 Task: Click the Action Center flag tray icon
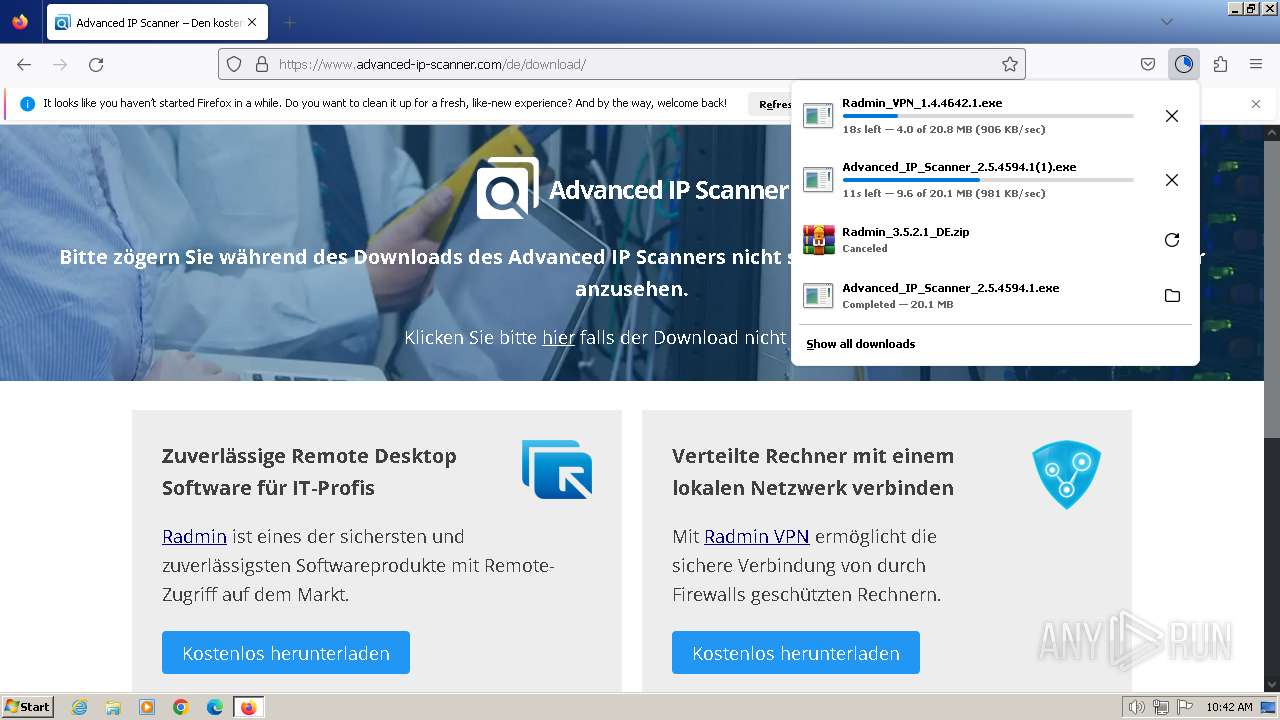(1183, 707)
